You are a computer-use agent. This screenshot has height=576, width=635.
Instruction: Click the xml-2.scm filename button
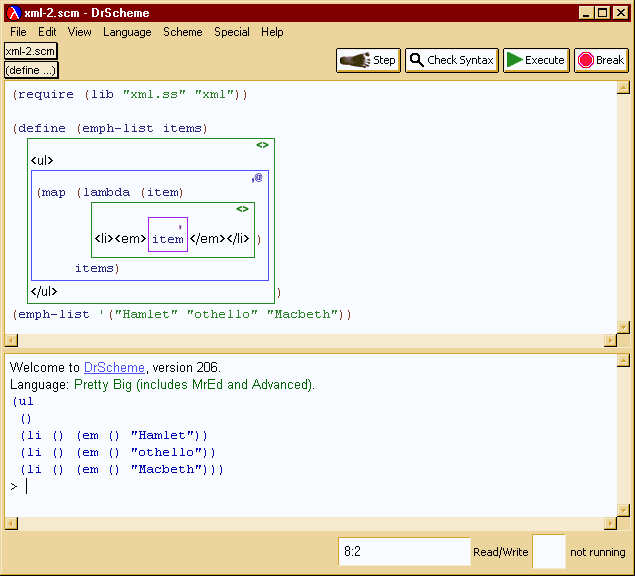tap(31, 51)
